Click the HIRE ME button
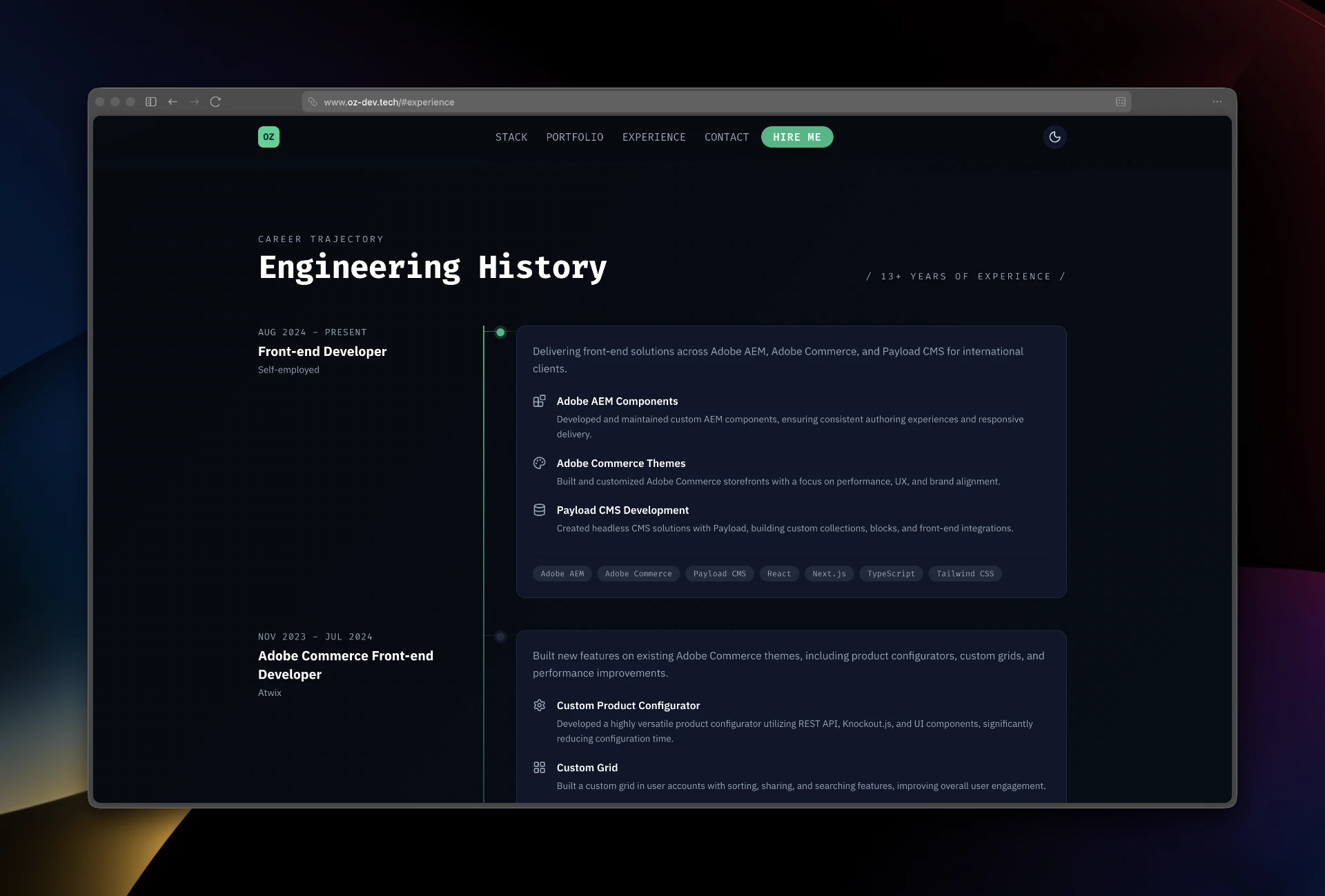This screenshot has height=896, width=1325. pyautogui.click(x=797, y=137)
